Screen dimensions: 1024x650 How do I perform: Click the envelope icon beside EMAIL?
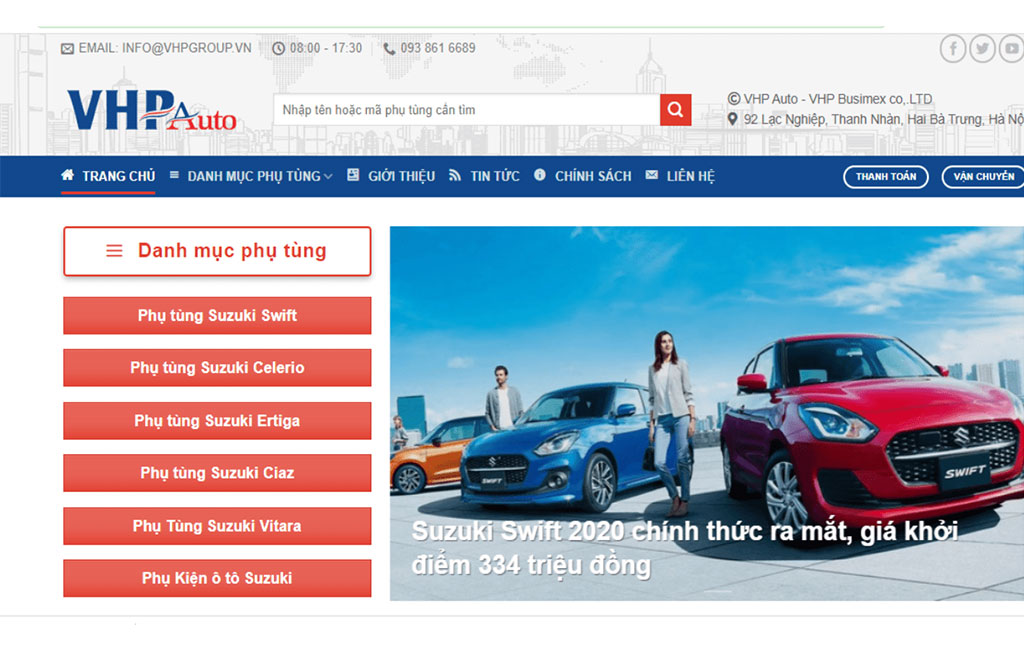click(x=67, y=49)
